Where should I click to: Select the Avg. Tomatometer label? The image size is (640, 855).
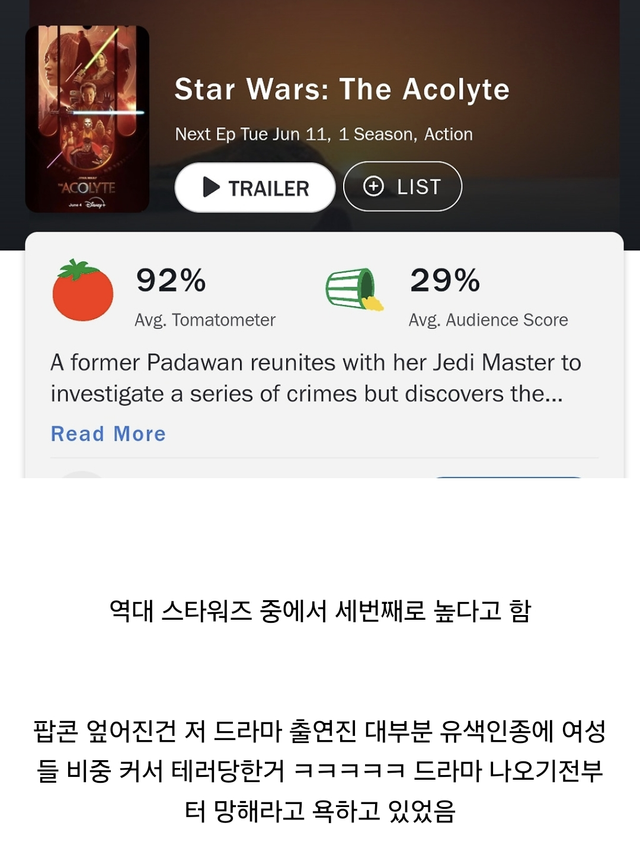click(x=205, y=320)
